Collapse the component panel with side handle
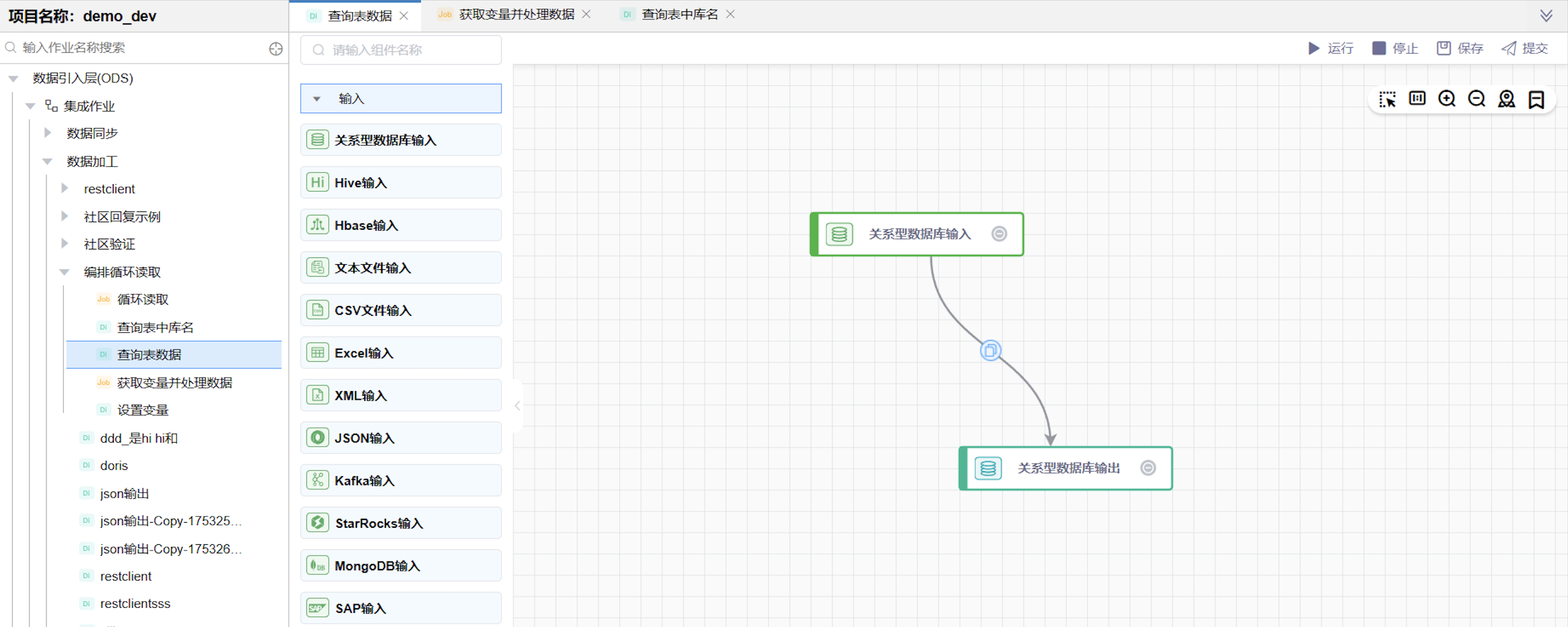The height and width of the screenshot is (627, 1568). pyautogui.click(x=517, y=406)
